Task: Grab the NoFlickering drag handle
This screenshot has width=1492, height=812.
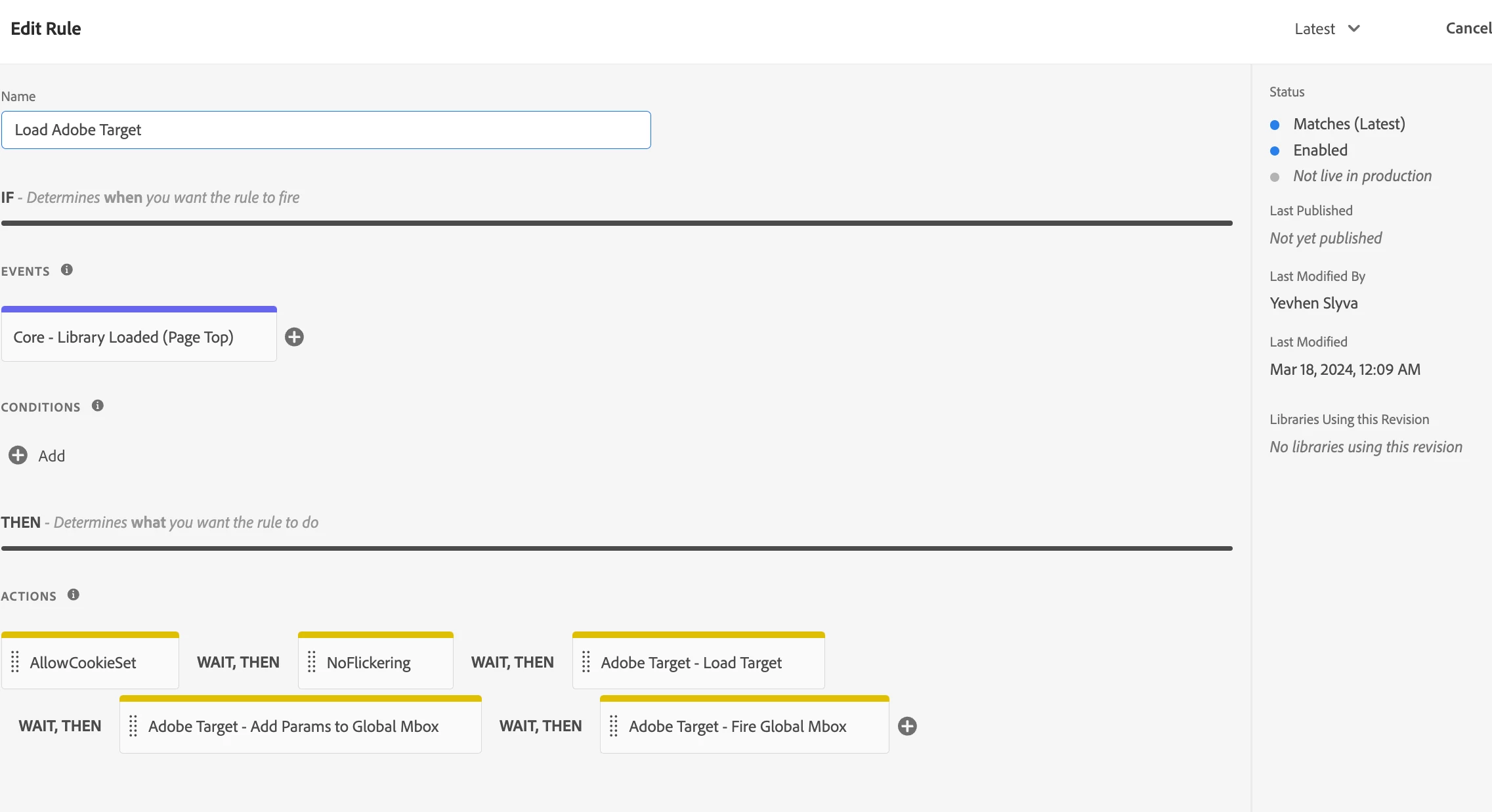Action: [312, 662]
